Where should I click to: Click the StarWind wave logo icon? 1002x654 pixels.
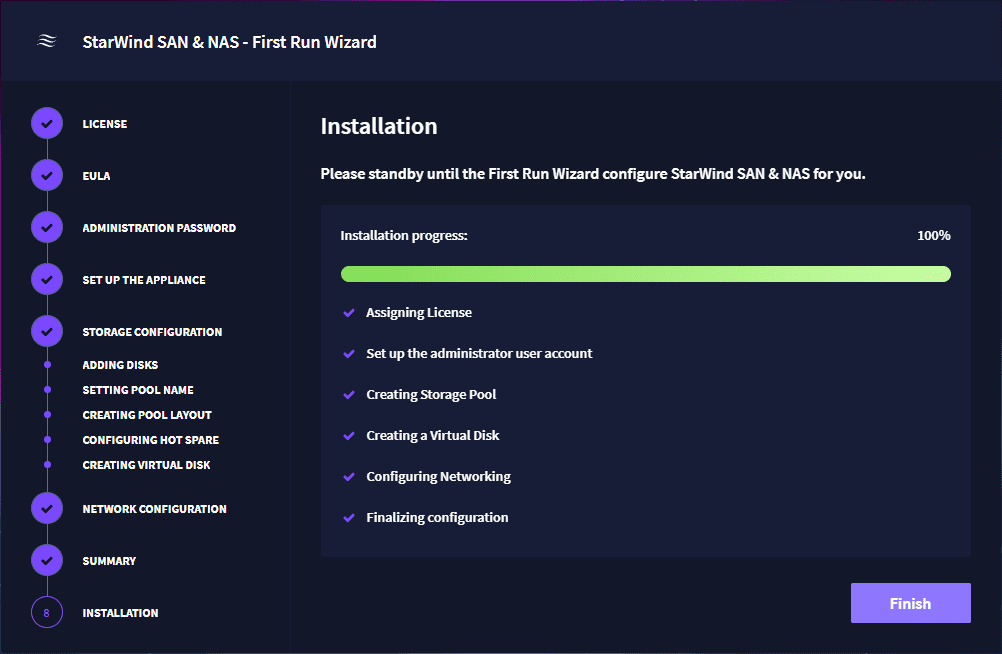coord(47,42)
